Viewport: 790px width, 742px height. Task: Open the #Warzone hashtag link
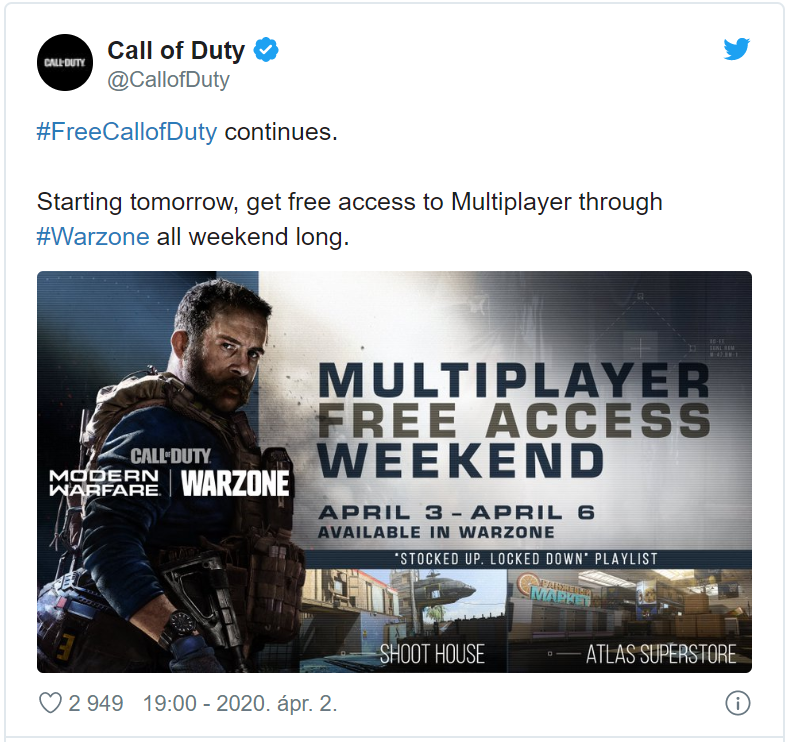click(x=93, y=237)
